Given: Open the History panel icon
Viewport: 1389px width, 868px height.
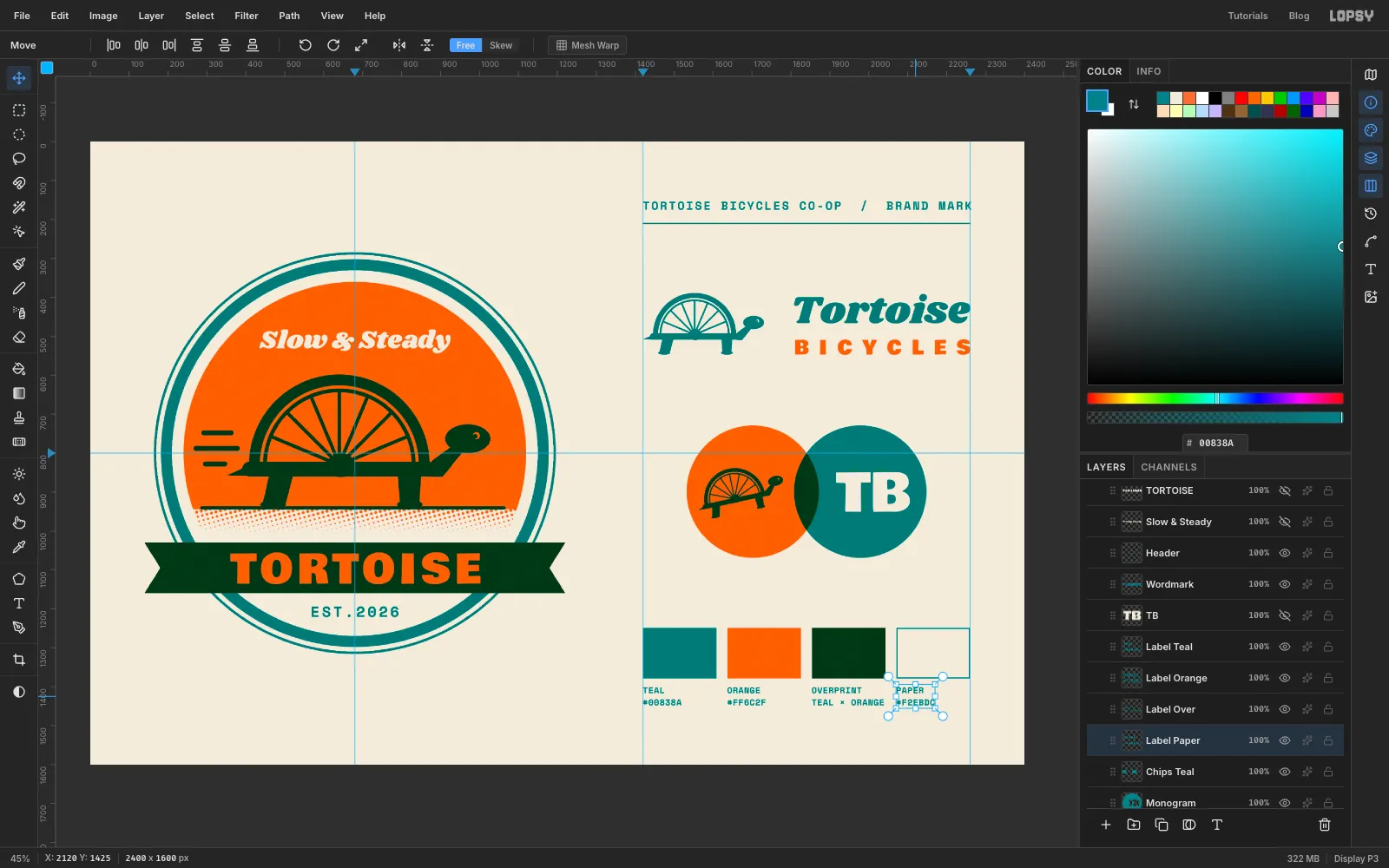Looking at the screenshot, I should (1371, 214).
